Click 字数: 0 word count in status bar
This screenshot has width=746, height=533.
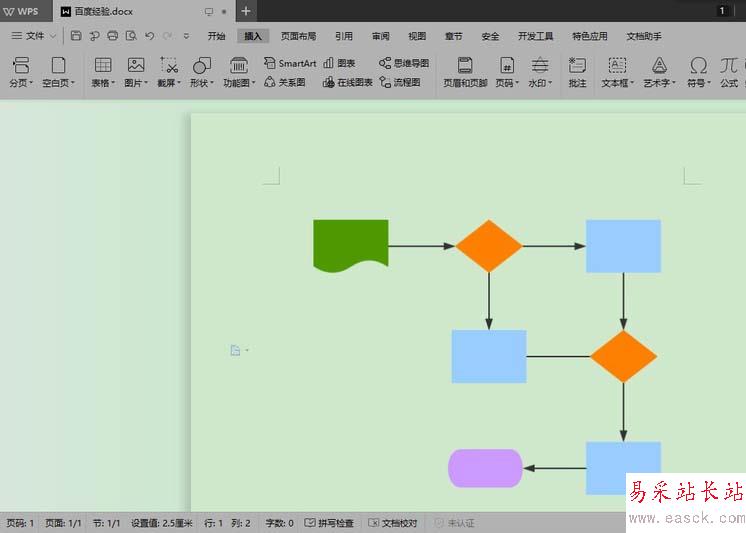click(x=279, y=523)
